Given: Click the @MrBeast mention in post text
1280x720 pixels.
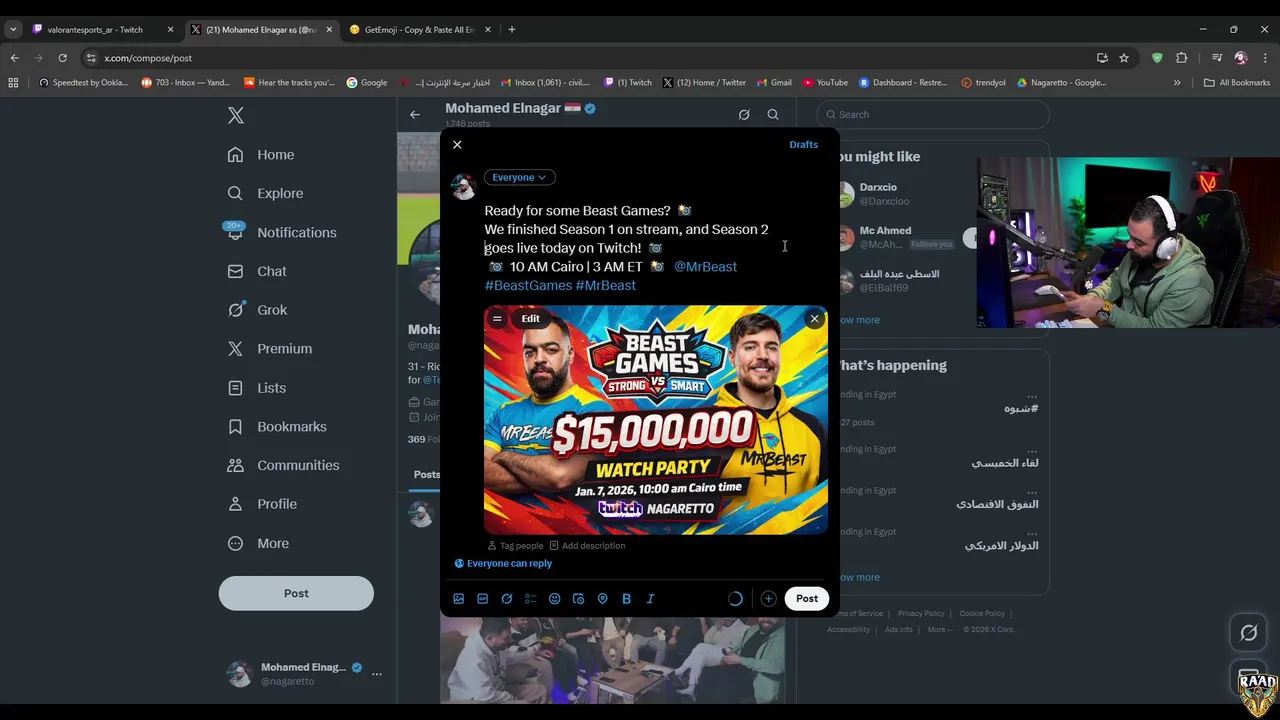Looking at the screenshot, I should point(705,266).
